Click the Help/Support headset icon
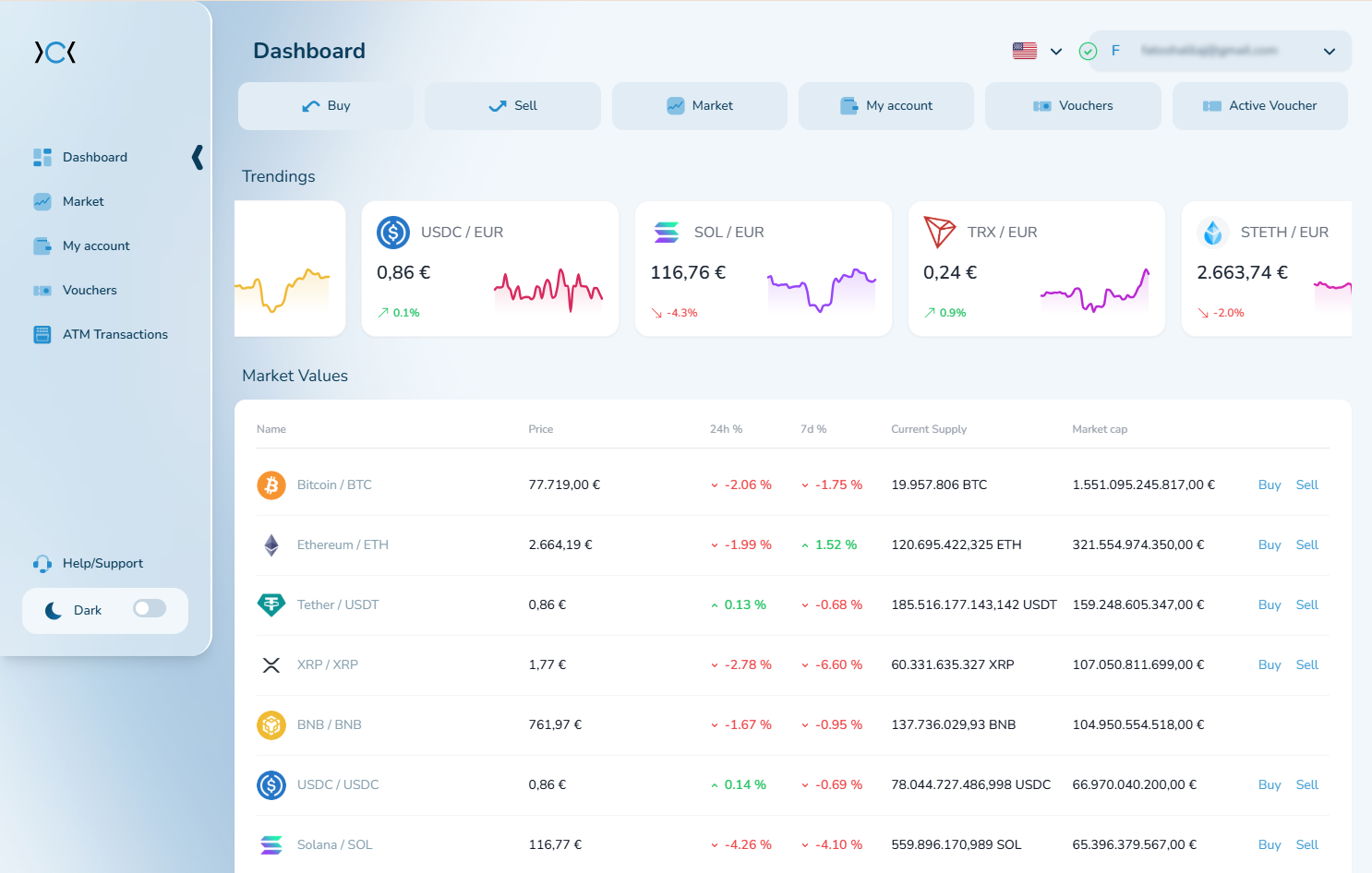 [x=42, y=563]
